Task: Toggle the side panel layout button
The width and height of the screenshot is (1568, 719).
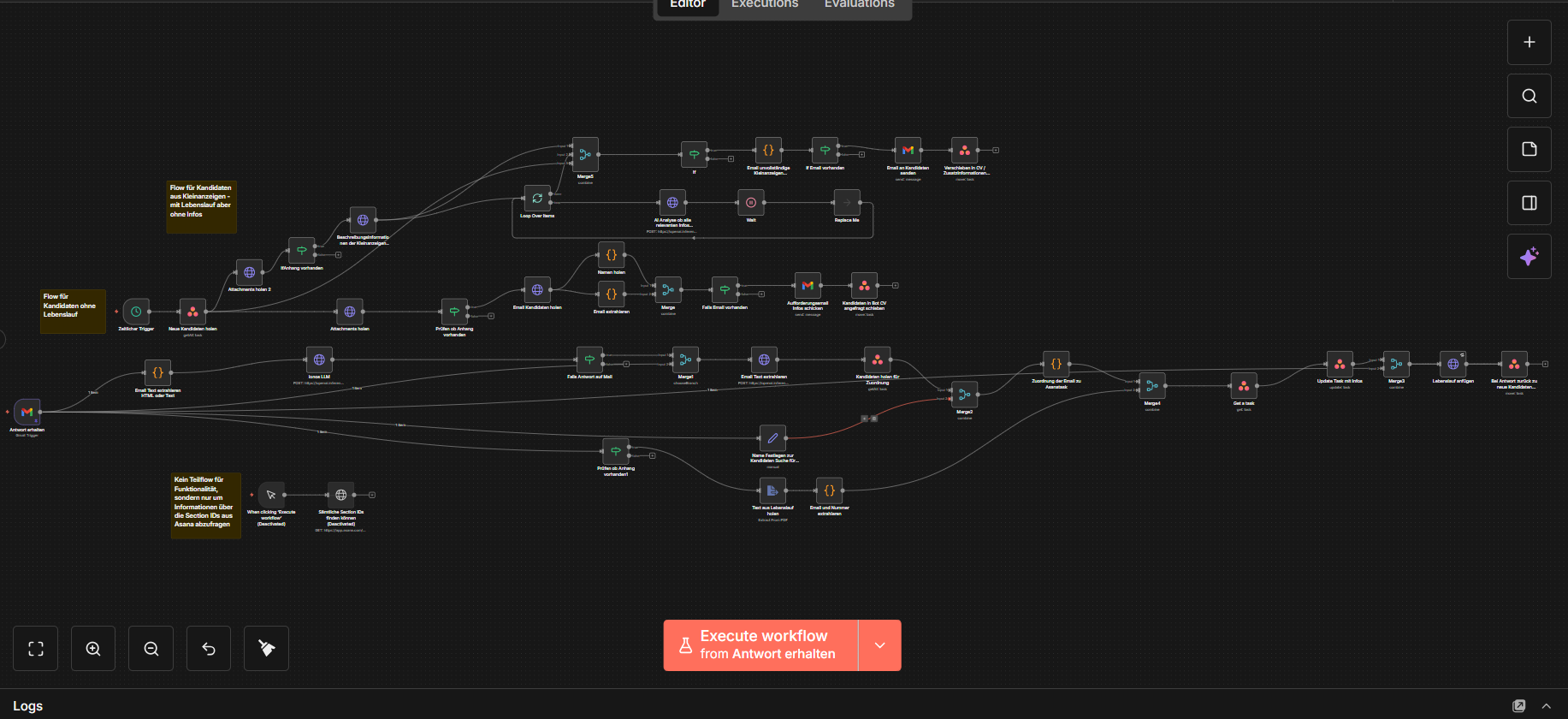Action: [1529, 203]
